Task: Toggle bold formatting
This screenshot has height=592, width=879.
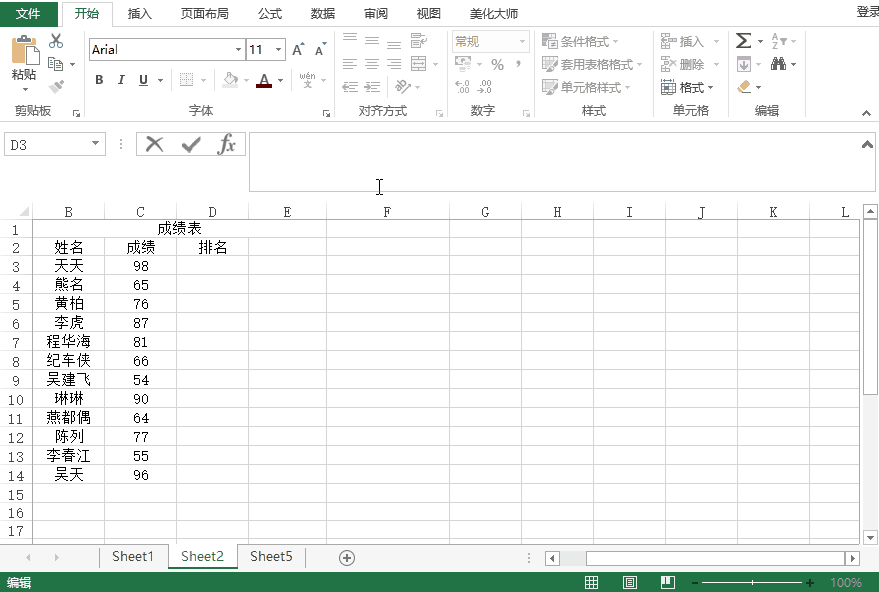Action: pos(99,80)
